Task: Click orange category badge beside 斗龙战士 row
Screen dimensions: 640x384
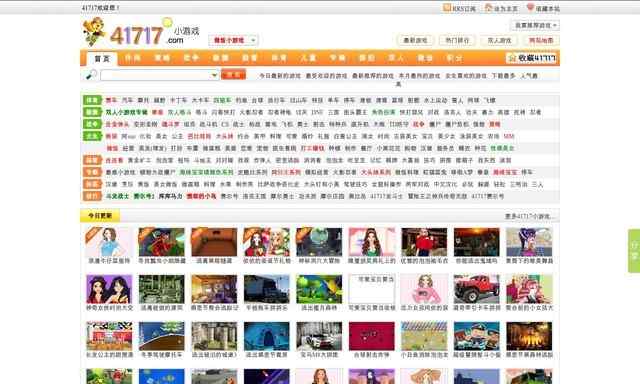Action: pyautogui.click(x=92, y=196)
